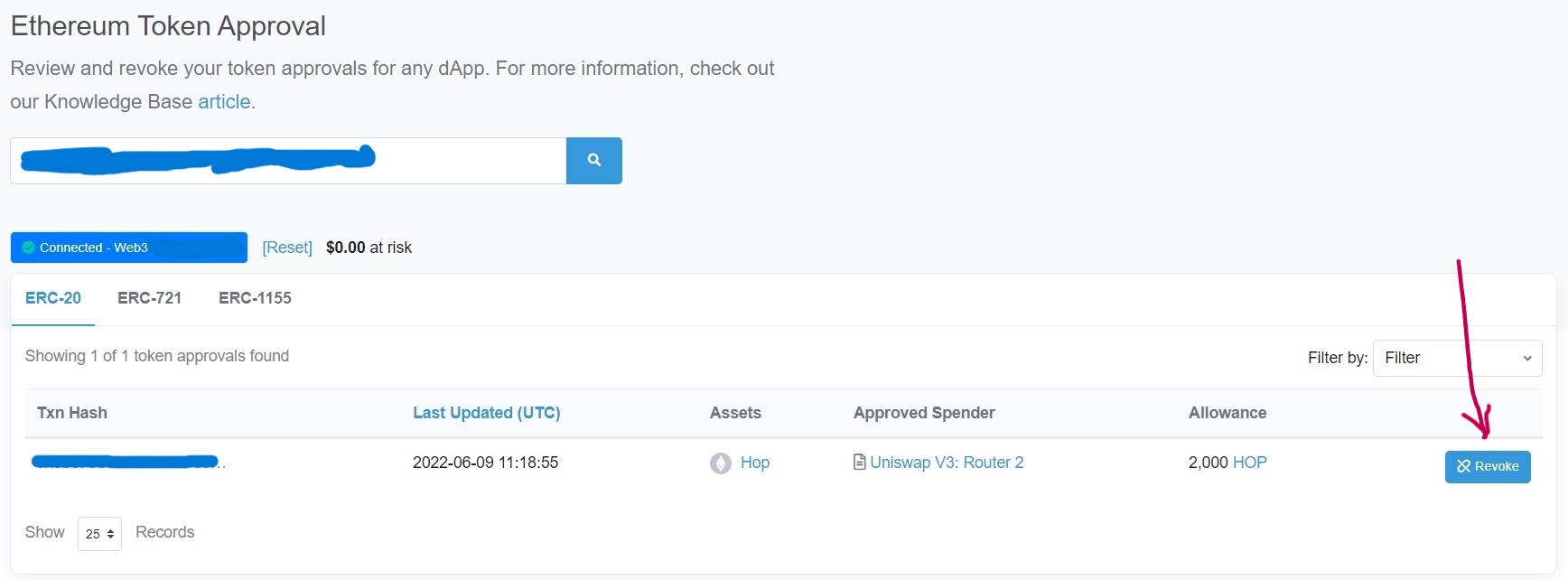Click the magnifier search button
This screenshot has height=580, width=1568.
pyautogui.click(x=593, y=161)
